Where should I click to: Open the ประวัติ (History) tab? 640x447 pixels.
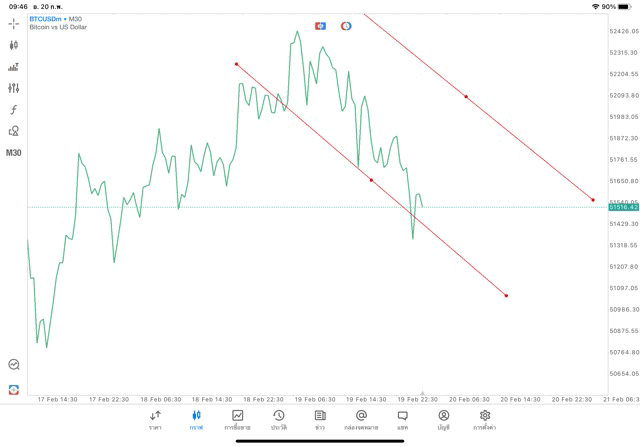coord(278,419)
